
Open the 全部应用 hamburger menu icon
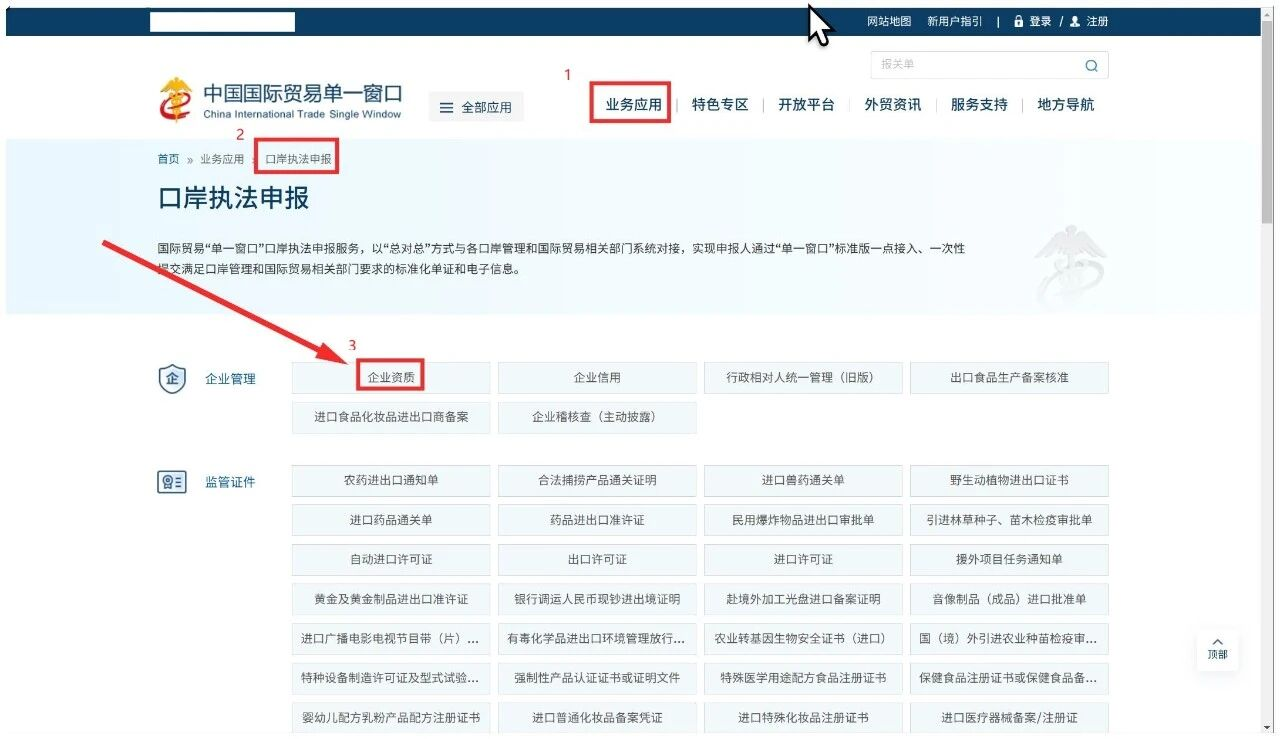tap(446, 106)
